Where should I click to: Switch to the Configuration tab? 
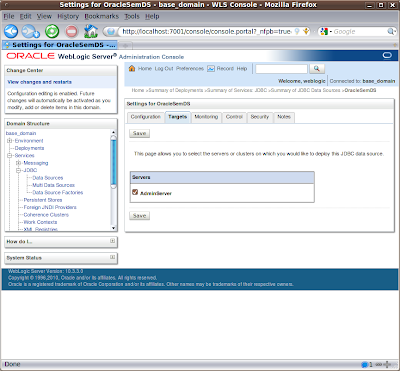(x=146, y=117)
